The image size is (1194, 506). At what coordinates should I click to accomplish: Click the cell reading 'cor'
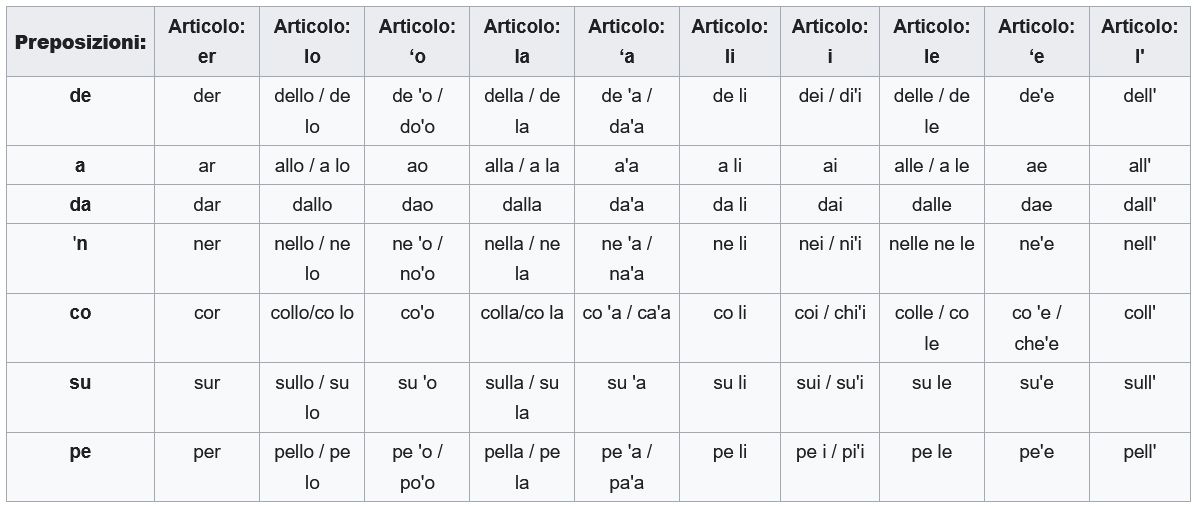(x=207, y=328)
